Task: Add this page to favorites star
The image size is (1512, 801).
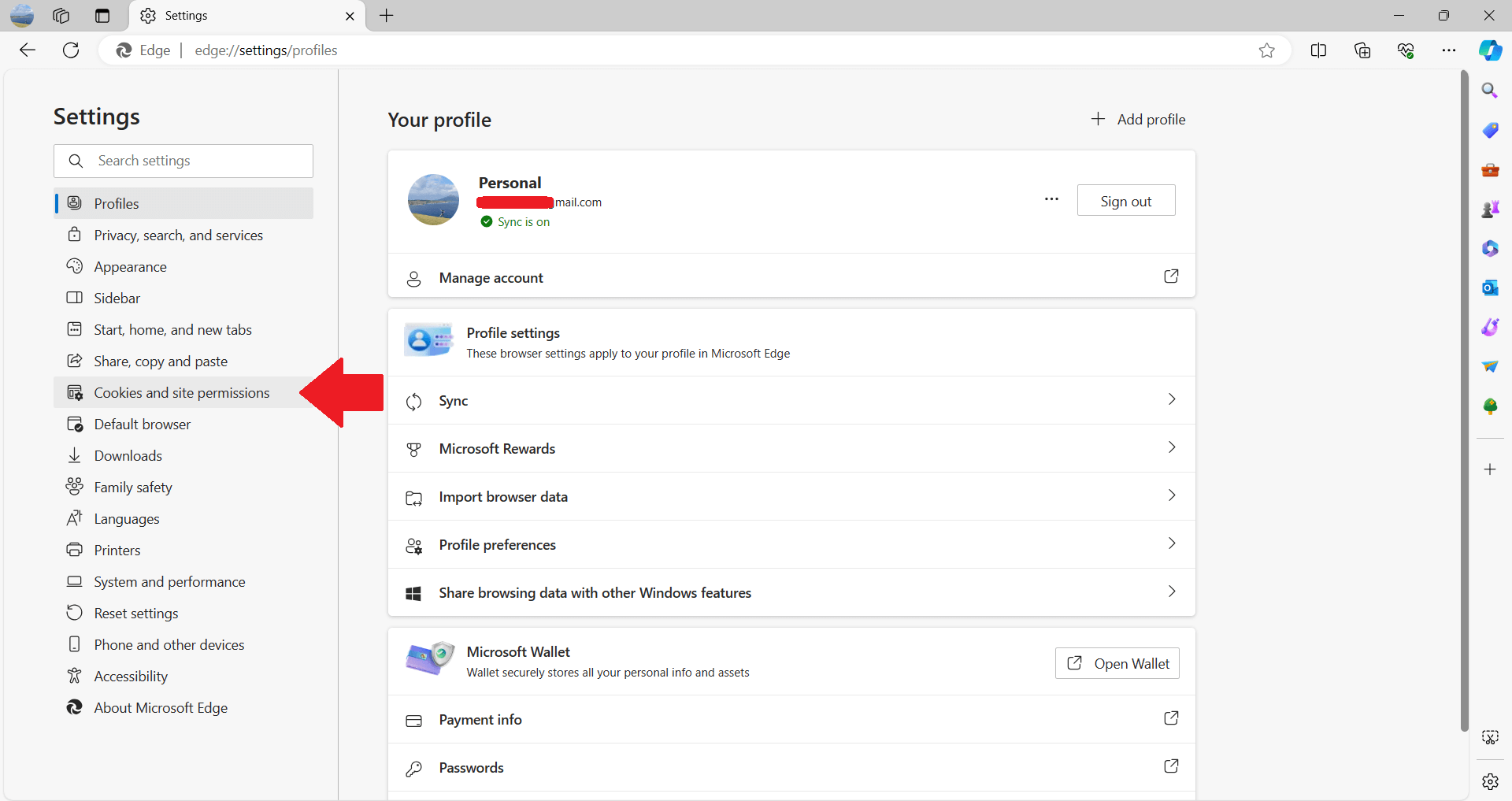Action: click(1266, 50)
